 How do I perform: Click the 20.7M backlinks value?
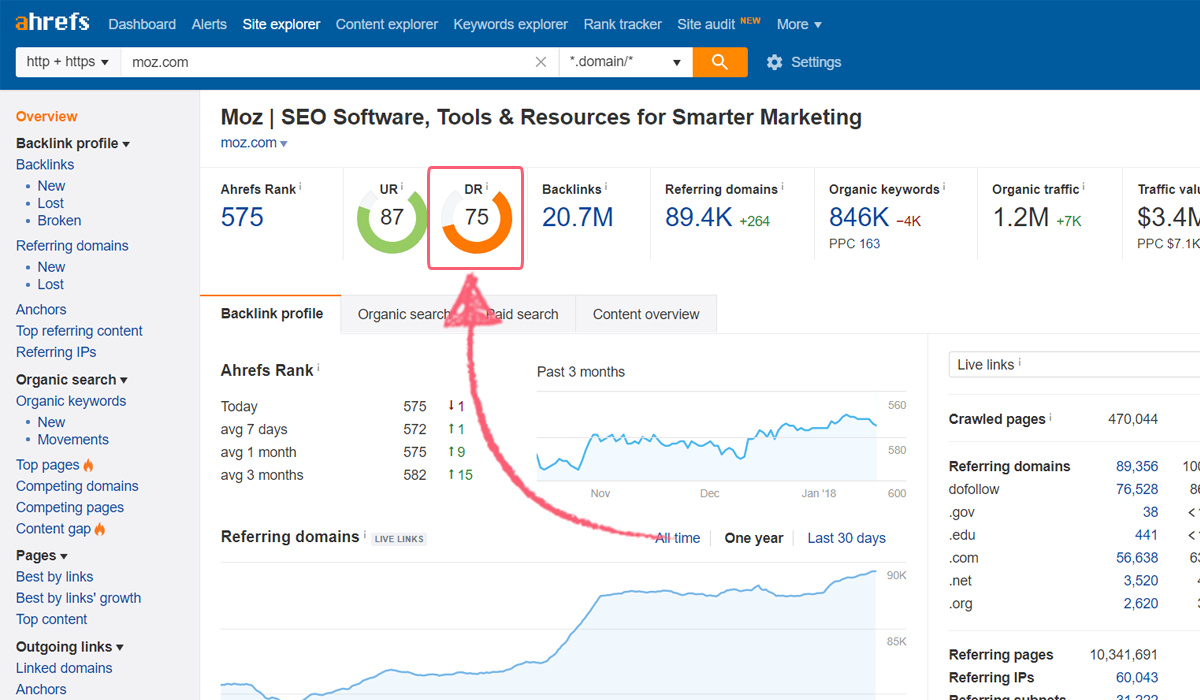[x=578, y=217]
